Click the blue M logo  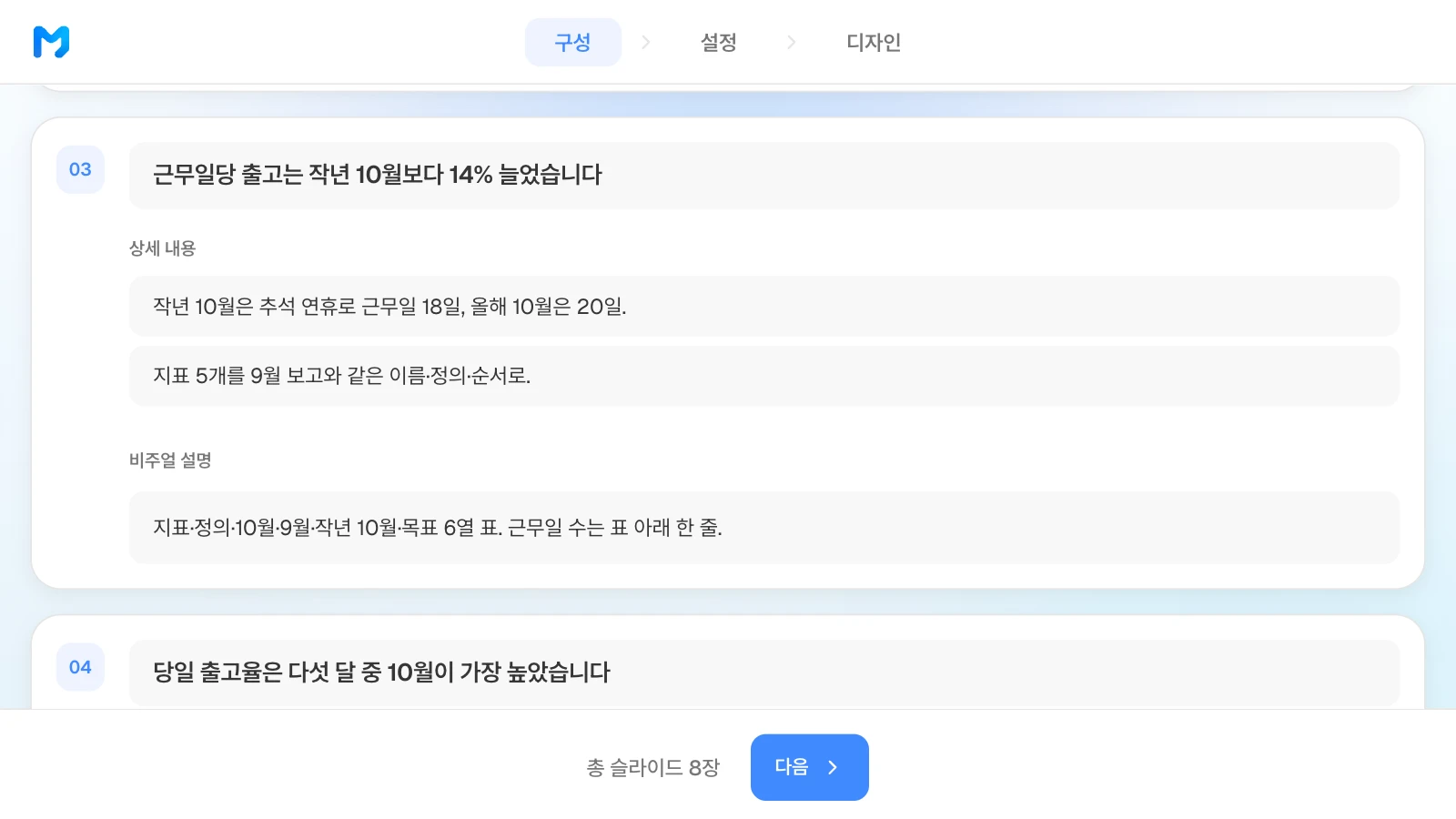coord(51,42)
